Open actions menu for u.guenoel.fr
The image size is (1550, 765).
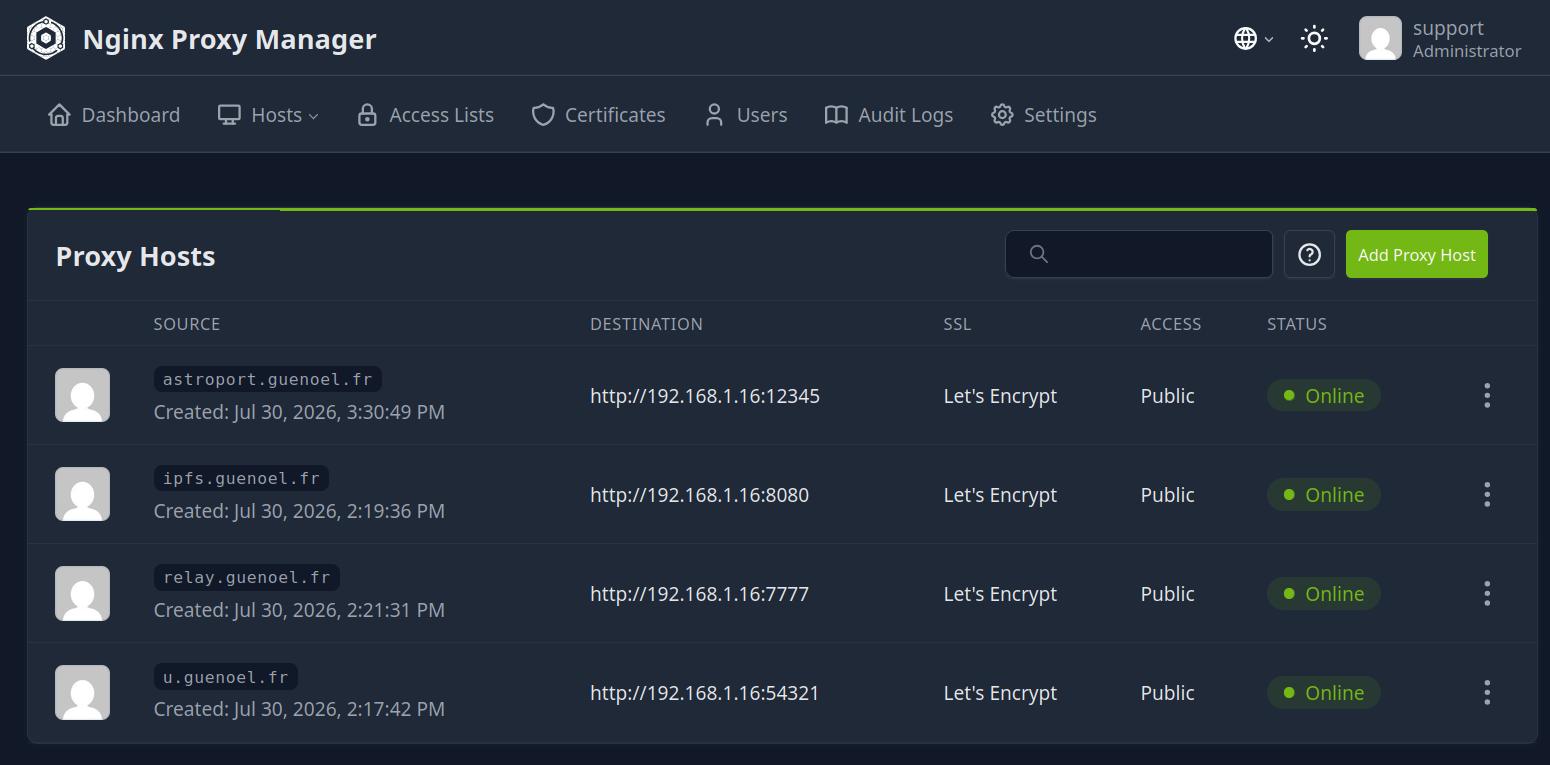[x=1487, y=692]
